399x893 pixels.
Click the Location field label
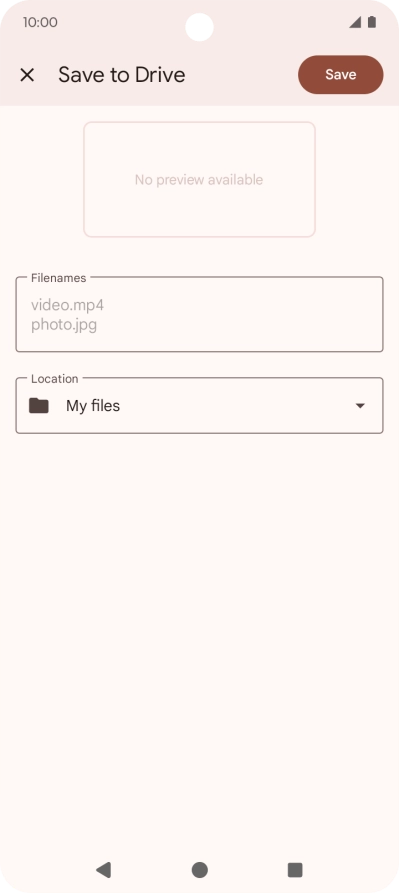[55, 379]
